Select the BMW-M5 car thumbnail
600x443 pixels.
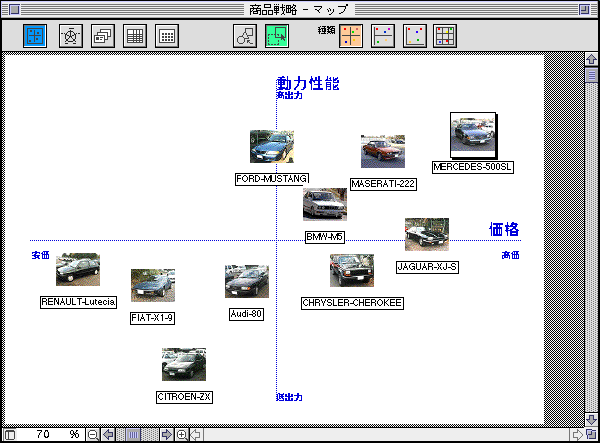[325, 204]
